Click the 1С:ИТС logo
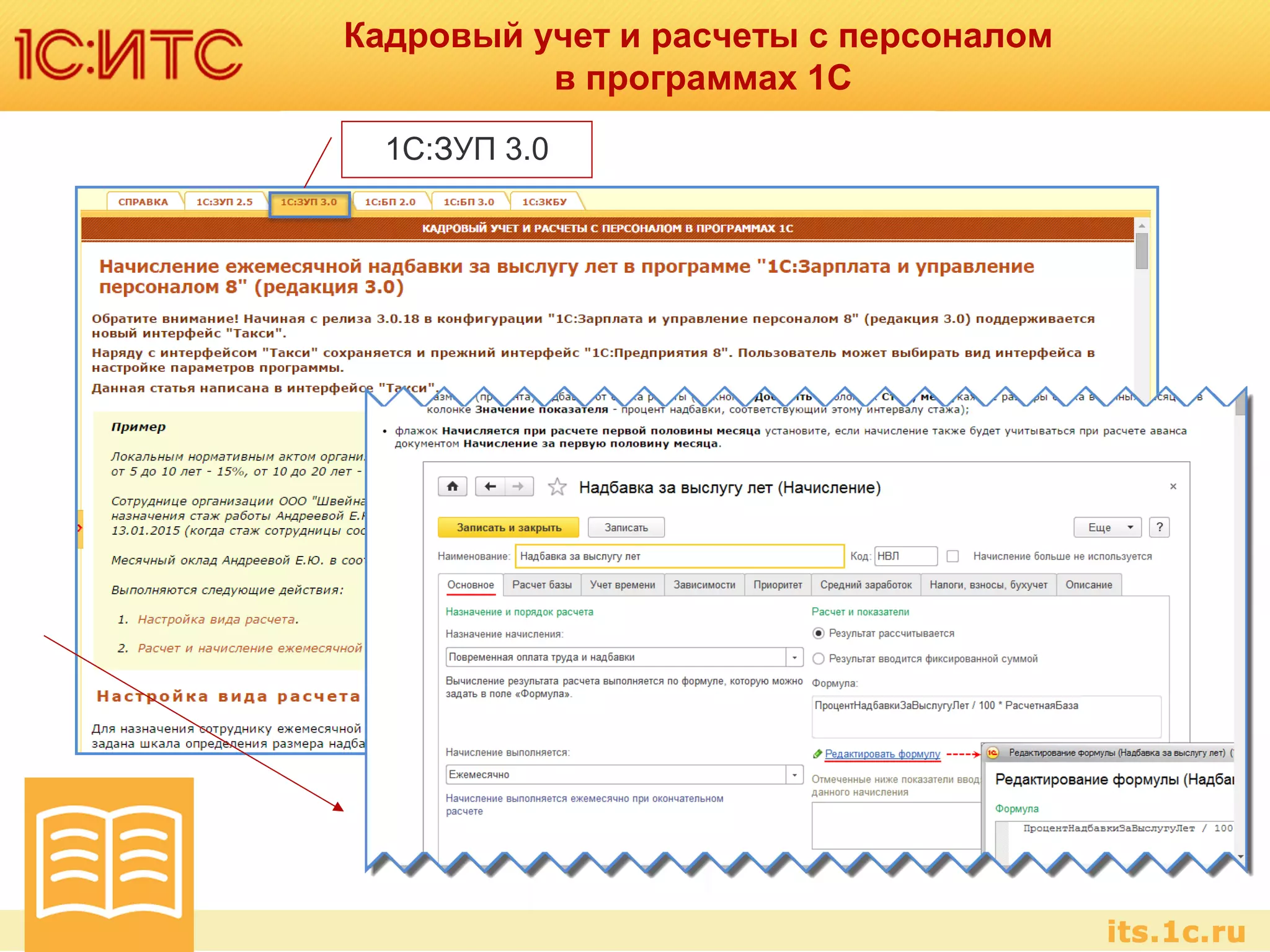This screenshot has width=1270, height=952. [x=129, y=55]
